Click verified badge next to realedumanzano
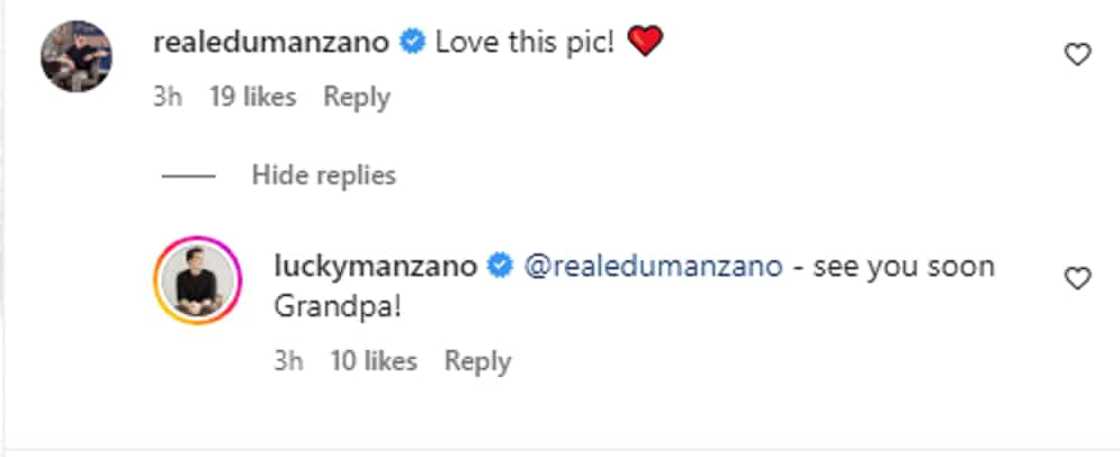This screenshot has height=457, width=1120. tap(411, 43)
